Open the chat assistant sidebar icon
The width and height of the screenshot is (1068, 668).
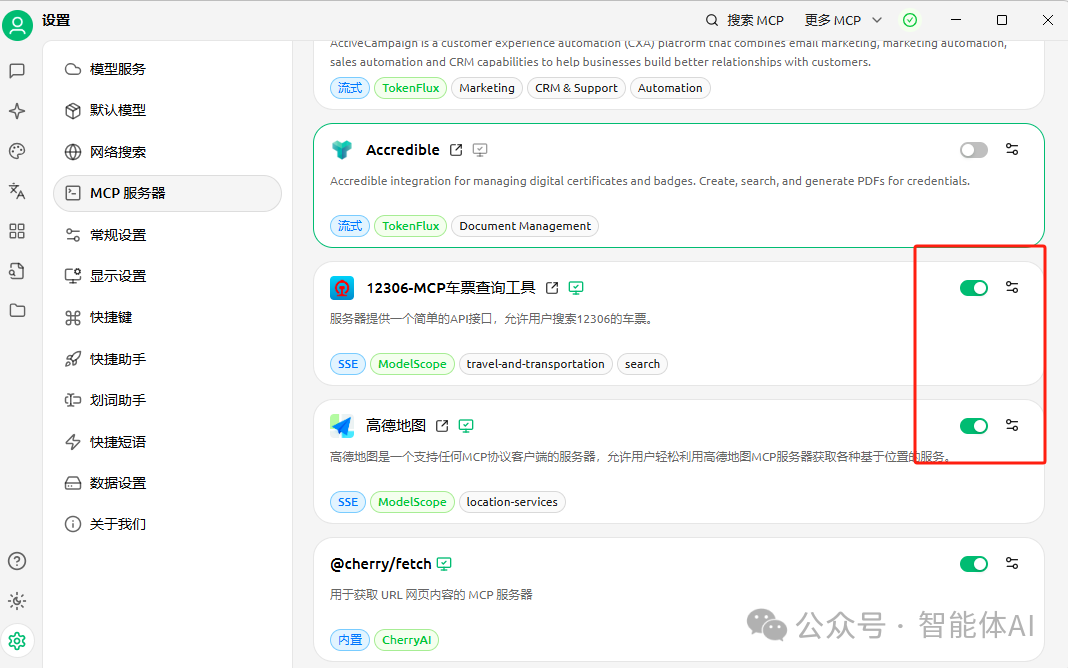point(17,71)
